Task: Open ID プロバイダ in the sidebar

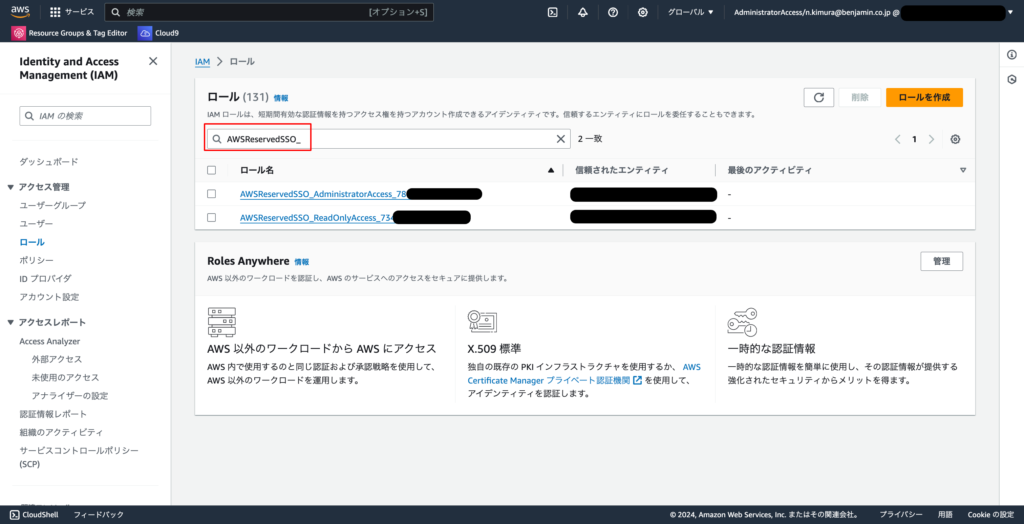Action: point(46,278)
